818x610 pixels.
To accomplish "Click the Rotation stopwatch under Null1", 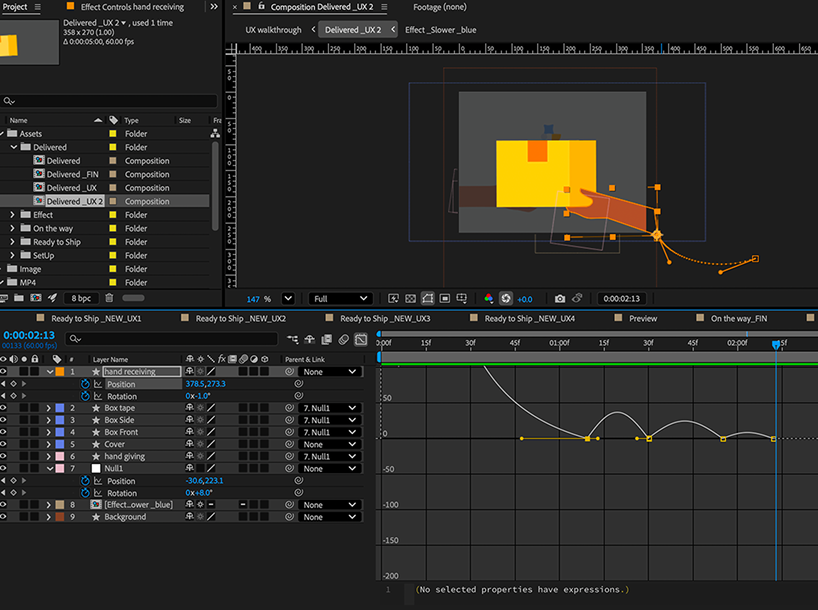I will pyautogui.click(x=85, y=493).
